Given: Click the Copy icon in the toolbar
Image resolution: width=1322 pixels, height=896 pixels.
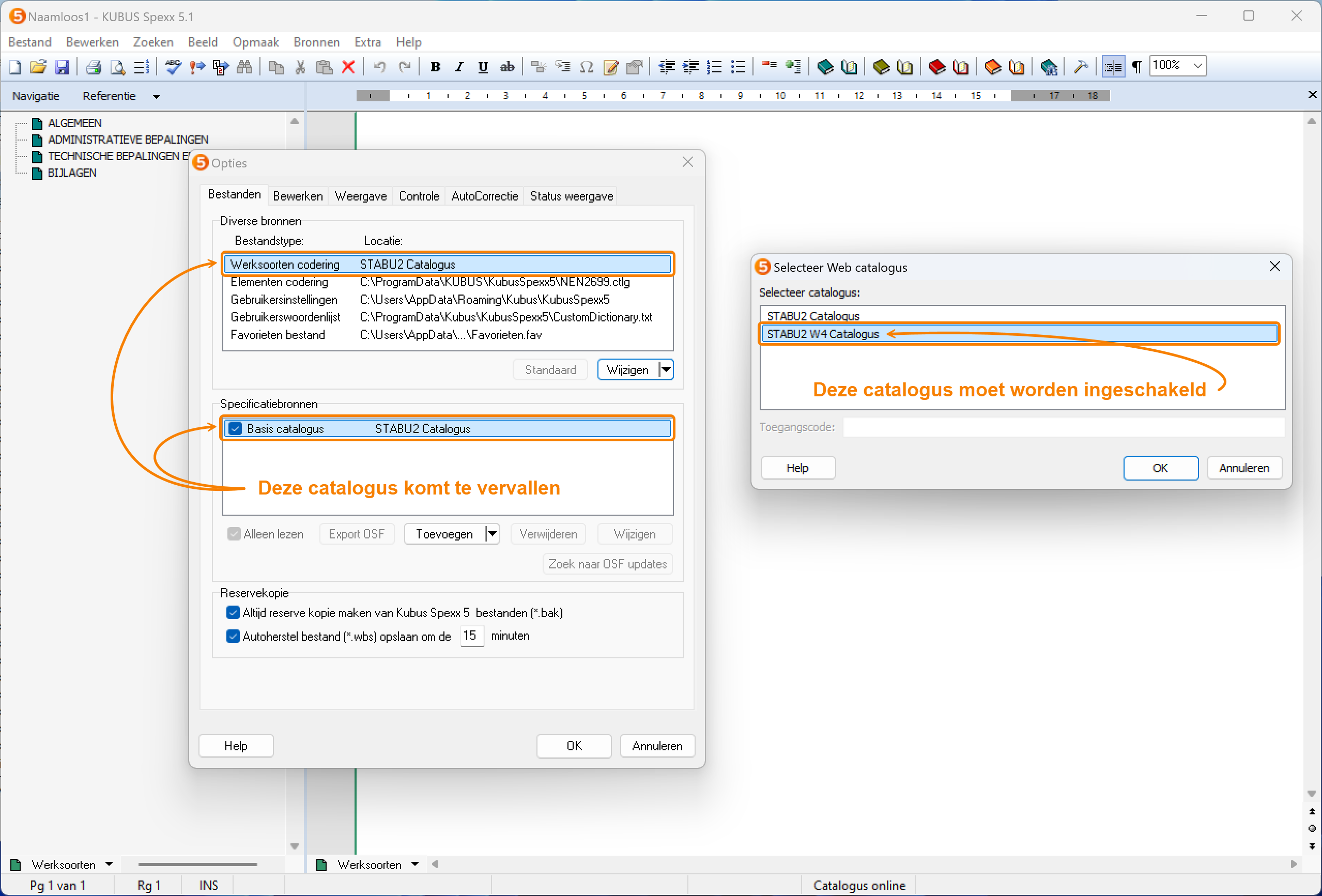Looking at the screenshot, I should [276, 67].
